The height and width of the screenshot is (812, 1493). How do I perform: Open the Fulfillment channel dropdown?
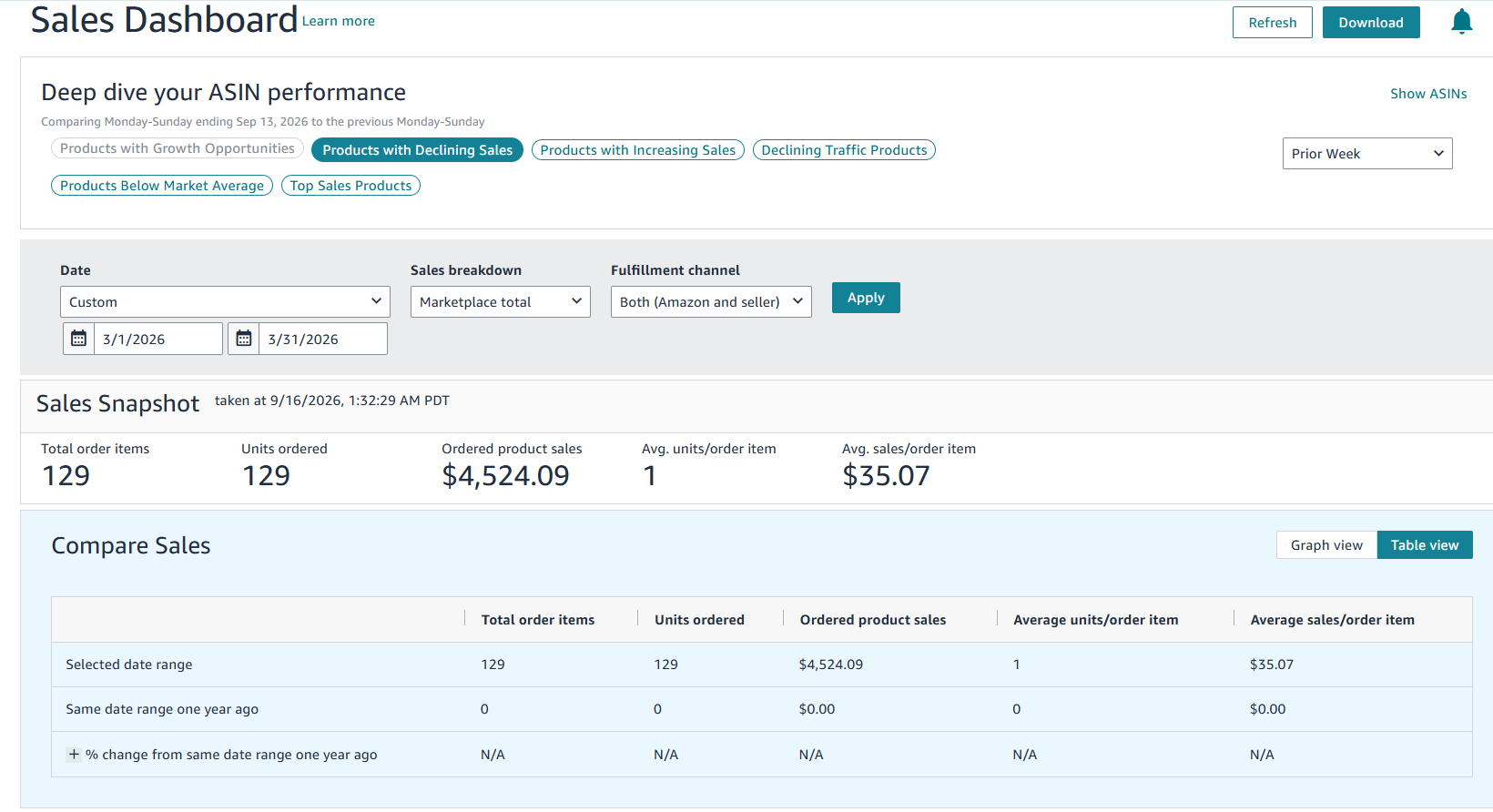coord(711,302)
